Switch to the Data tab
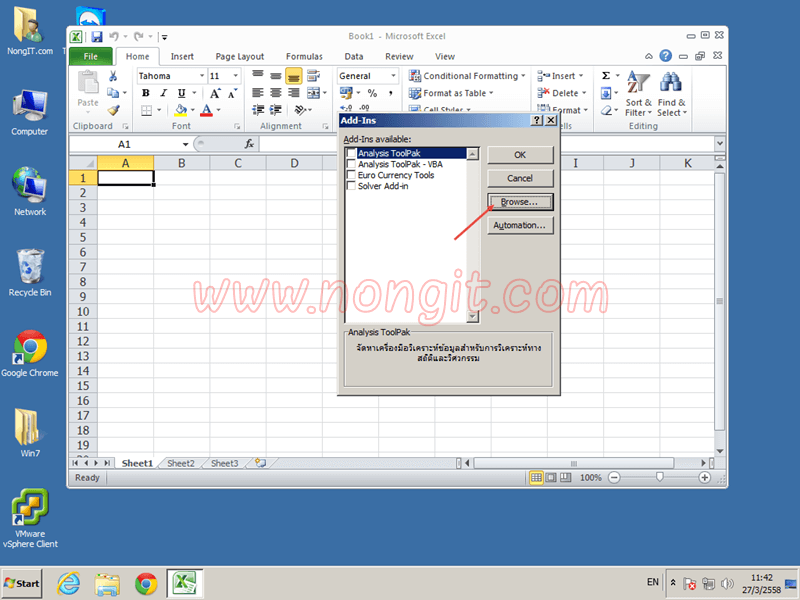 point(354,57)
